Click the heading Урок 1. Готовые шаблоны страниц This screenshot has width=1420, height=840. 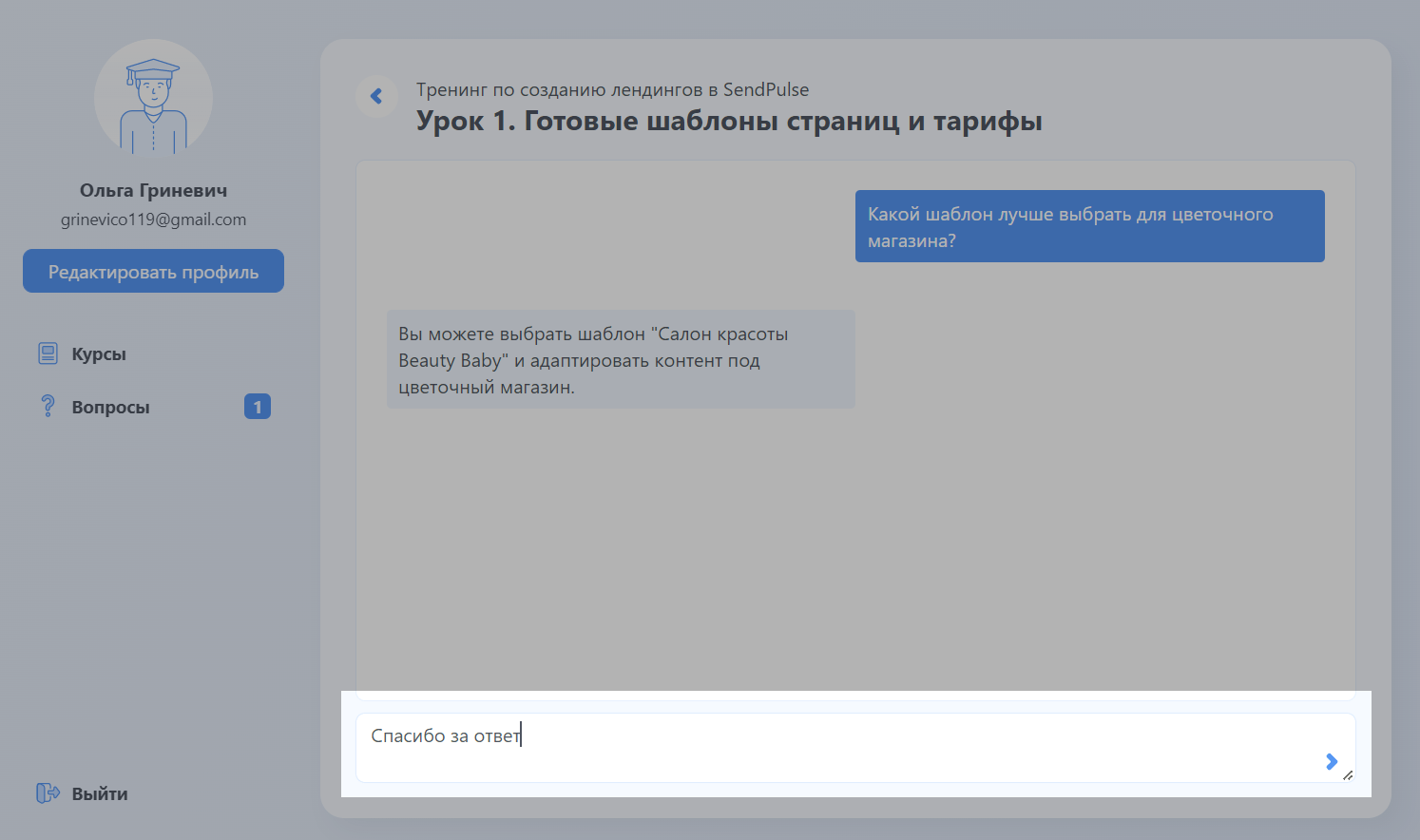click(728, 122)
